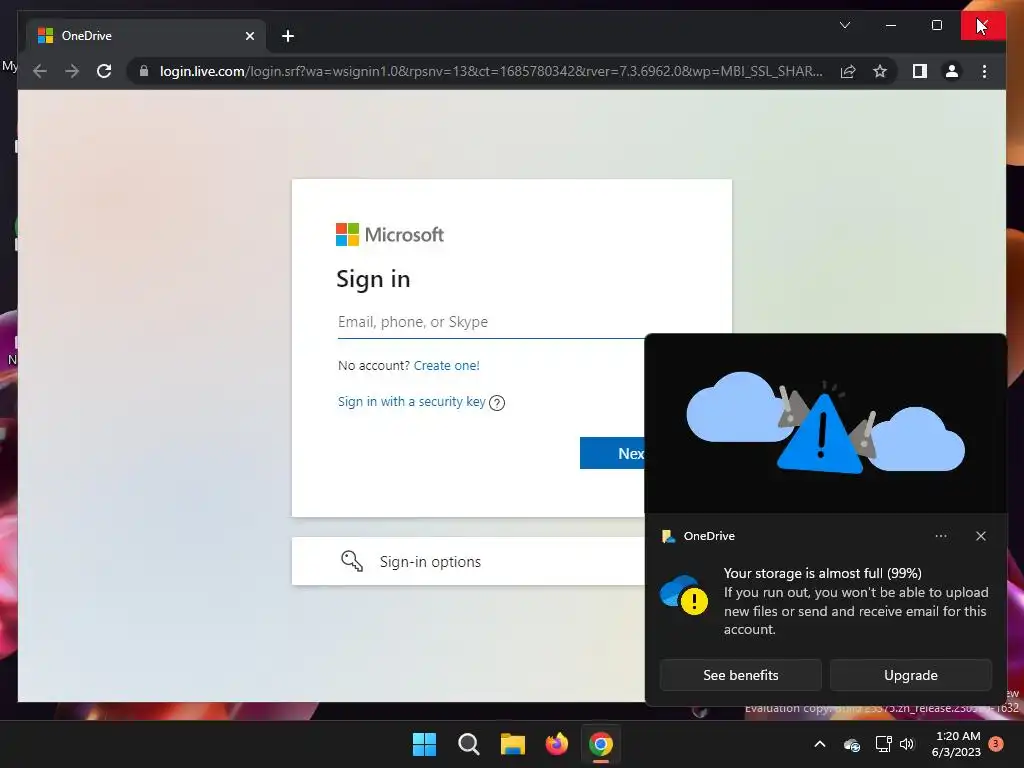Reload the login page
The width and height of the screenshot is (1024, 768).
point(104,71)
